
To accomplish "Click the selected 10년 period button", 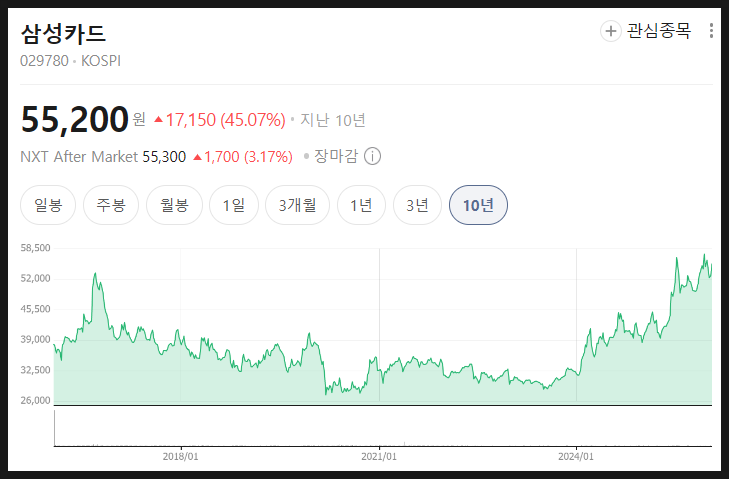I will tap(478, 205).
